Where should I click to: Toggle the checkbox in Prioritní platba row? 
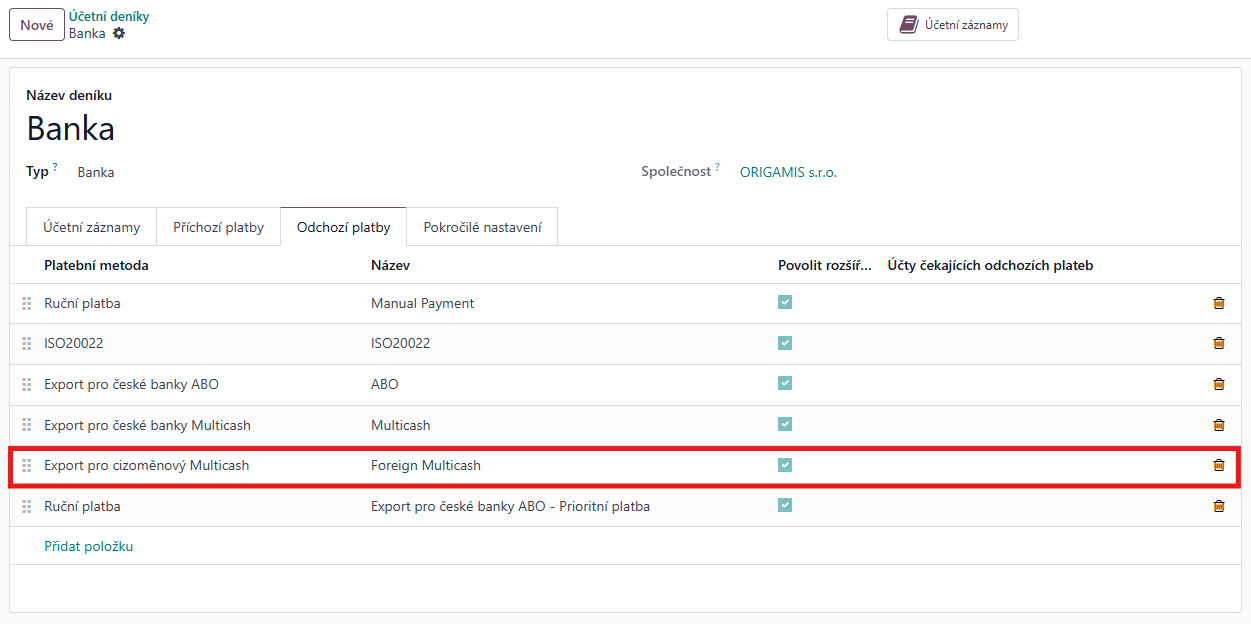click(785, 505)
